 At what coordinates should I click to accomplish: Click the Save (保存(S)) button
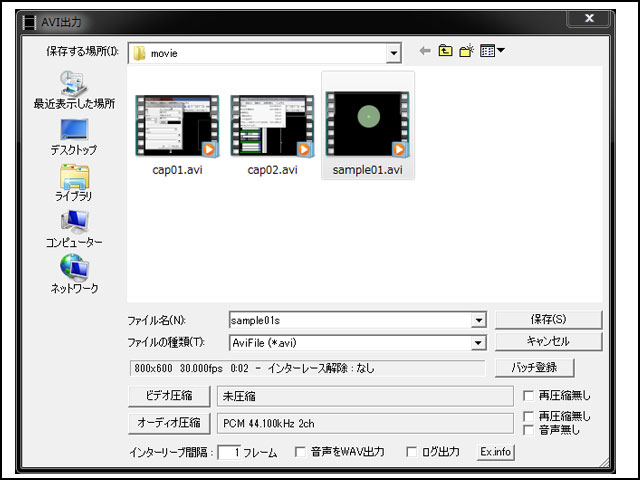coord(548,320)
